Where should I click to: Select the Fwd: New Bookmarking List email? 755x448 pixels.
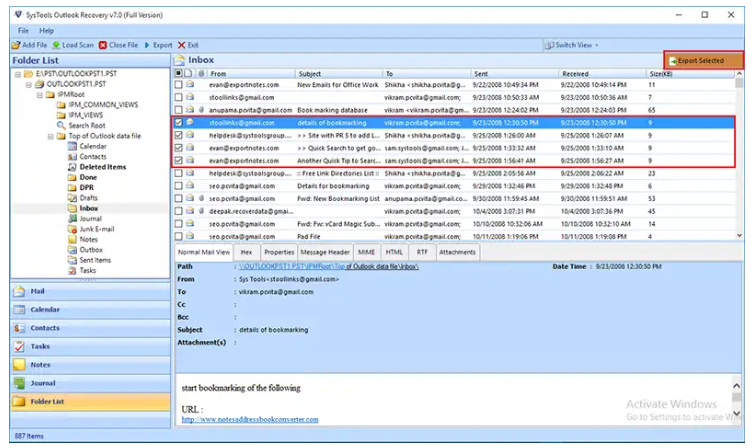(454, 198)
